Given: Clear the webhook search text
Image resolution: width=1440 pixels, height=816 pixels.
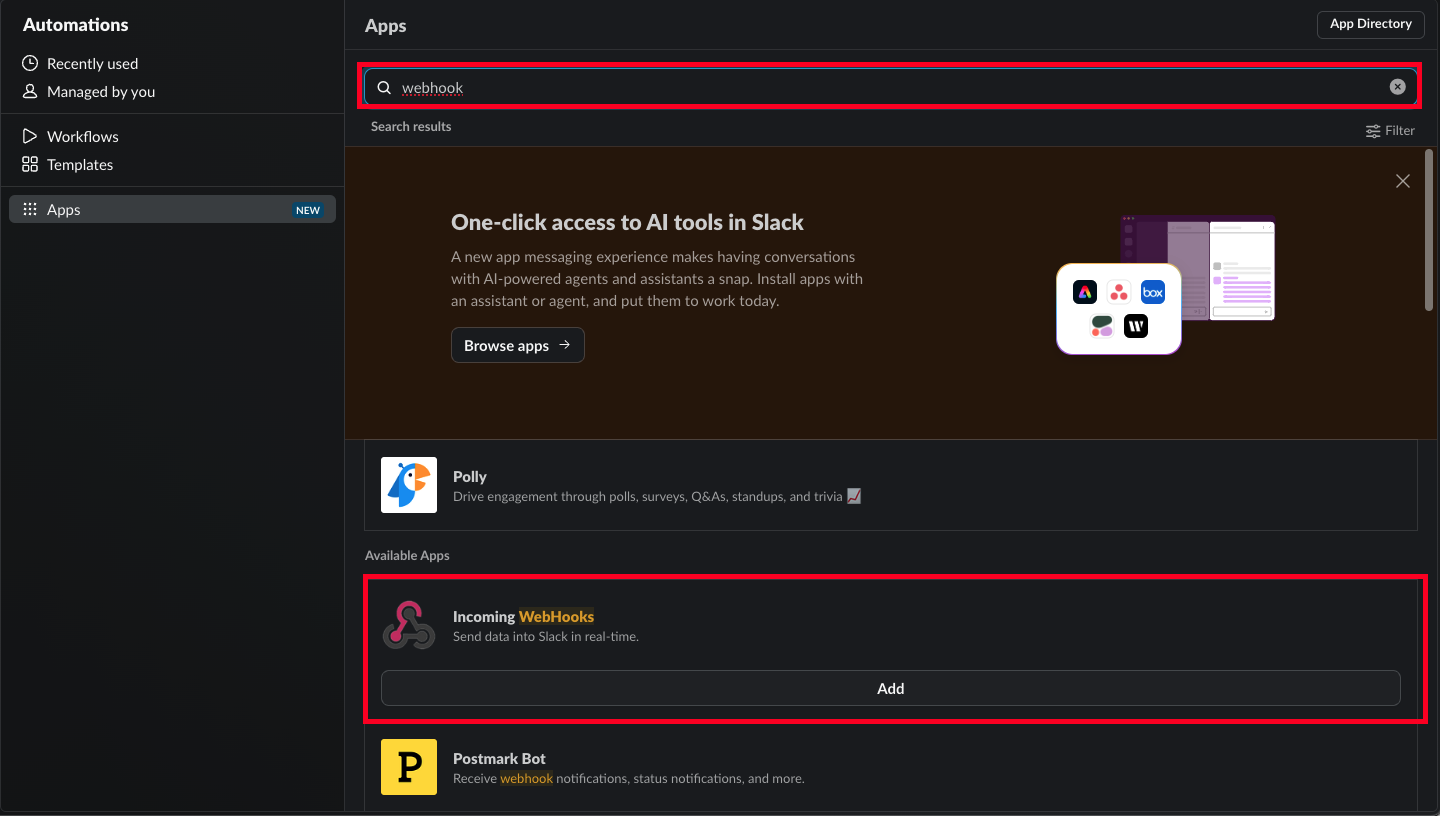Looking at the screenshot, I should pos(1397,87).
